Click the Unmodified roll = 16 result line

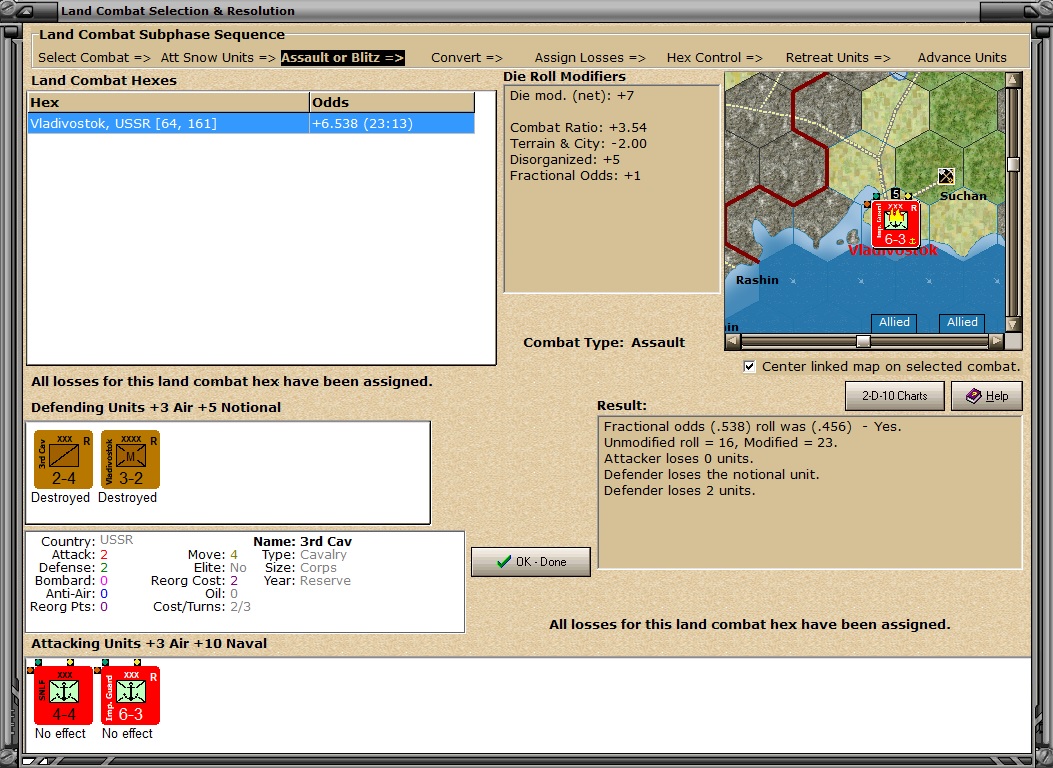[721, 442]
